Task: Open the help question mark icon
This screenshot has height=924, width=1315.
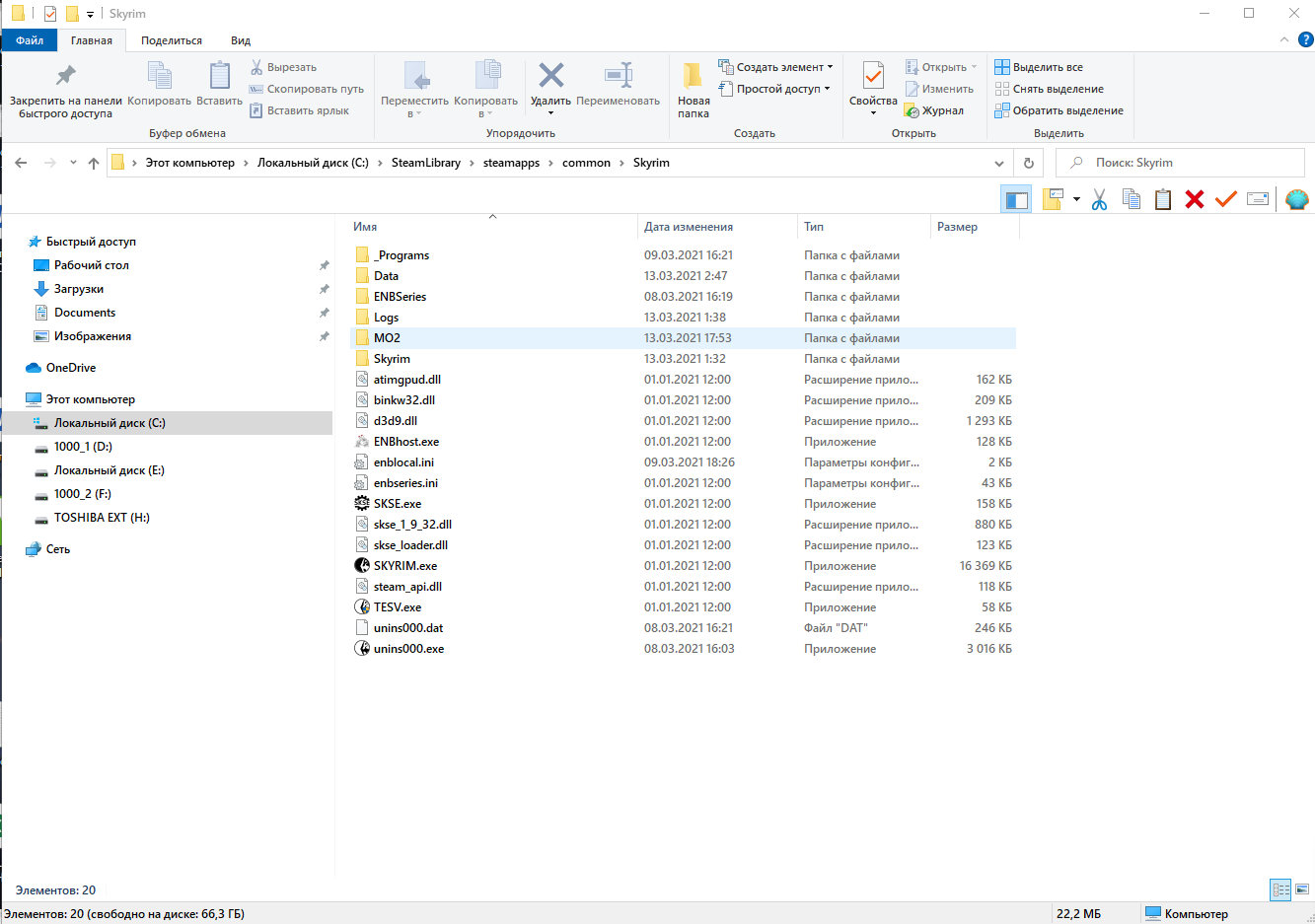Action: click(x=1305, y=40)
